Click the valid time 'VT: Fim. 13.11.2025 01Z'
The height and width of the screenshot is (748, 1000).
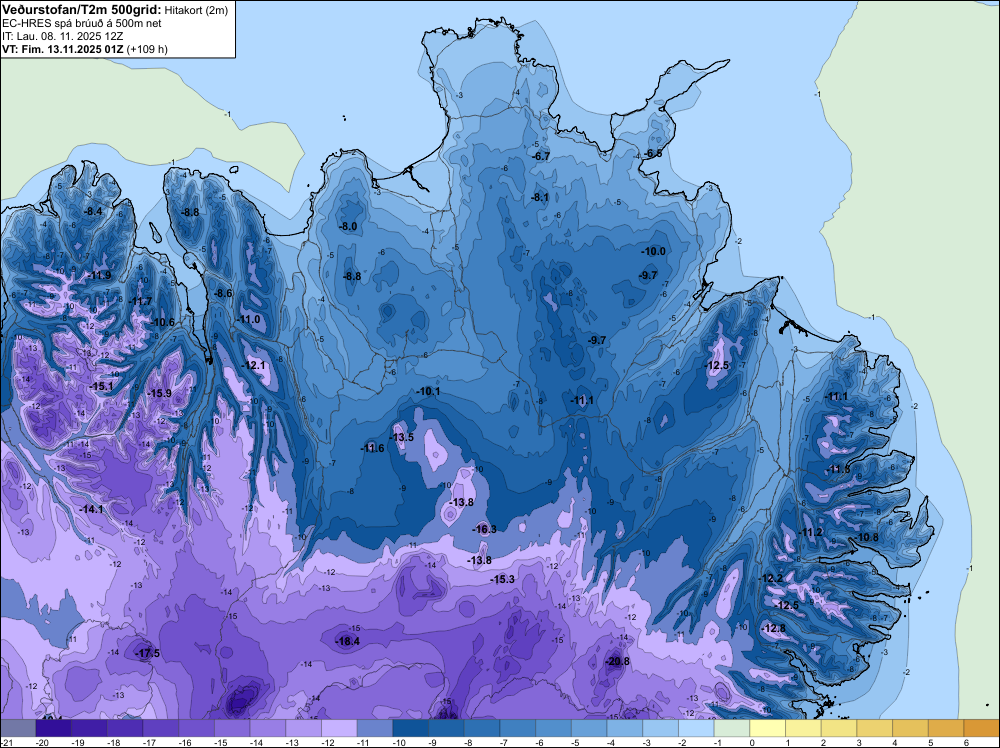pos(63,49)
